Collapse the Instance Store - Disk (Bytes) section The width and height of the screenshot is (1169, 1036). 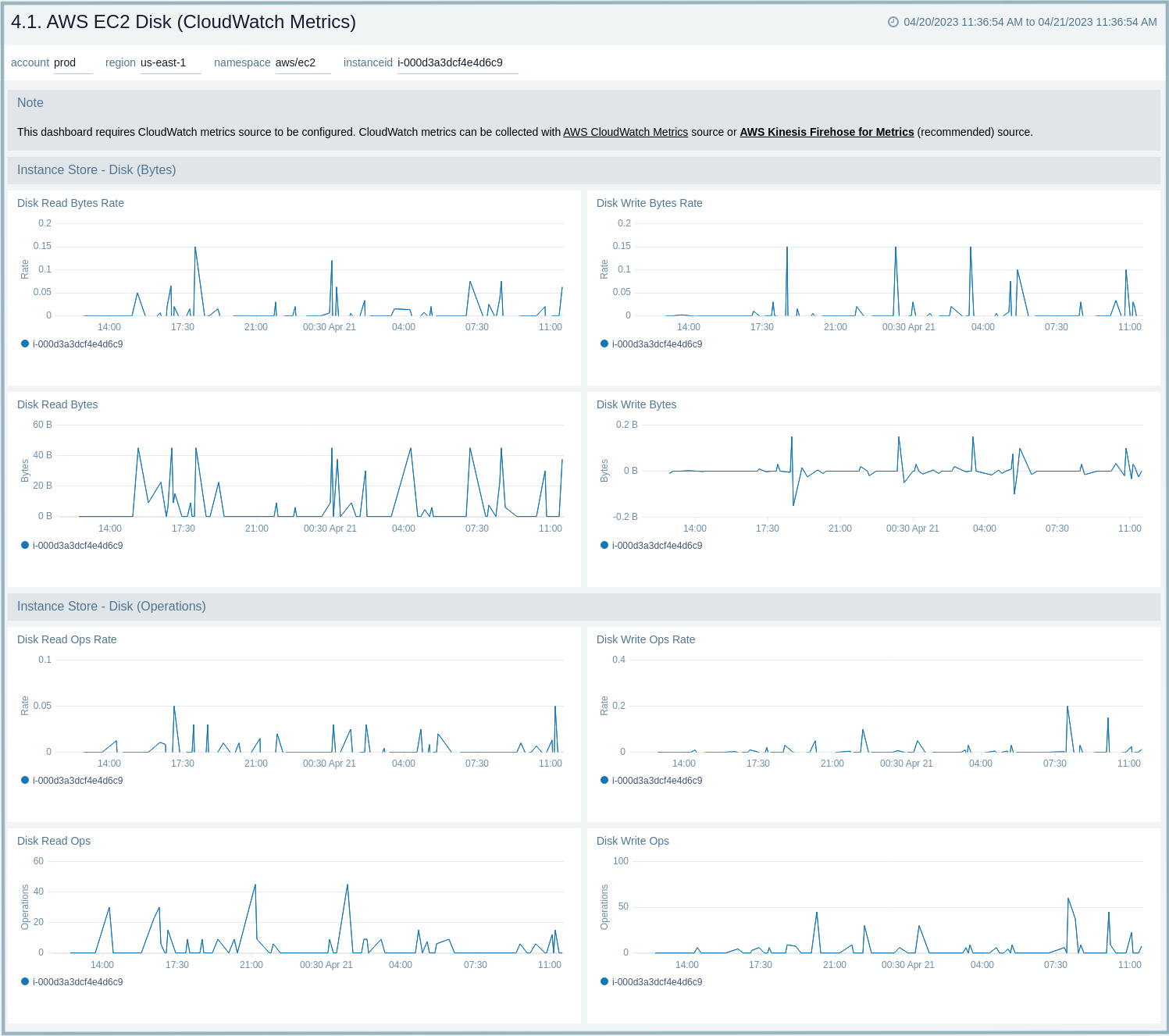96,169
